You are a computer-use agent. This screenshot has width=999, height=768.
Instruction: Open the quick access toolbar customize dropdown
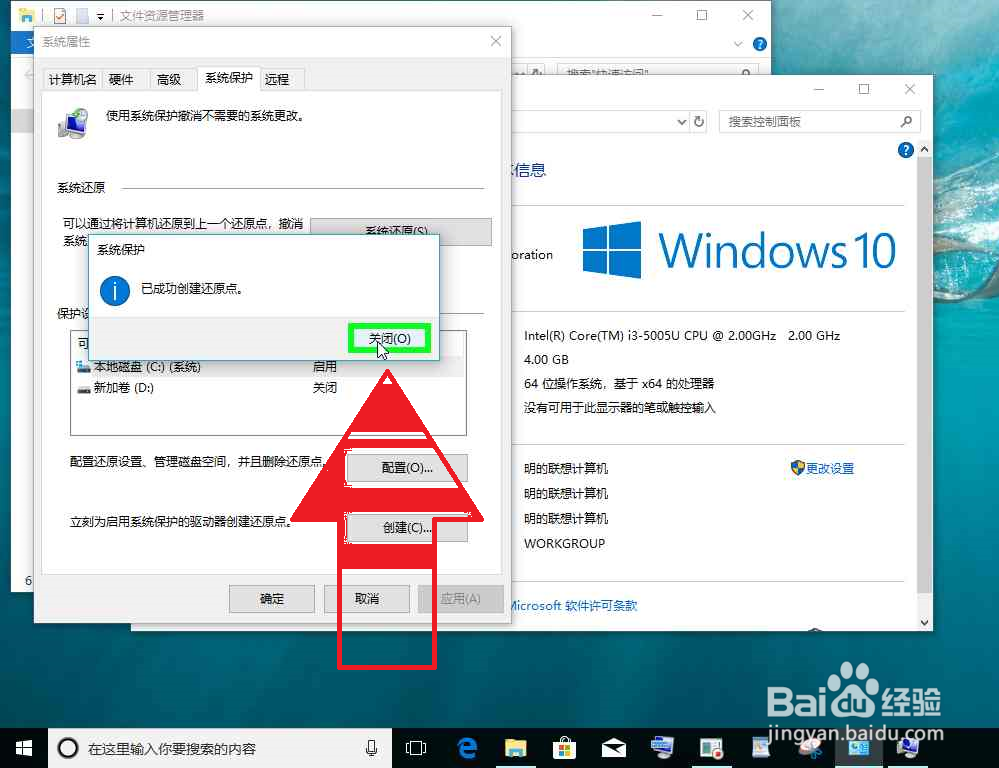coord(99,15)
